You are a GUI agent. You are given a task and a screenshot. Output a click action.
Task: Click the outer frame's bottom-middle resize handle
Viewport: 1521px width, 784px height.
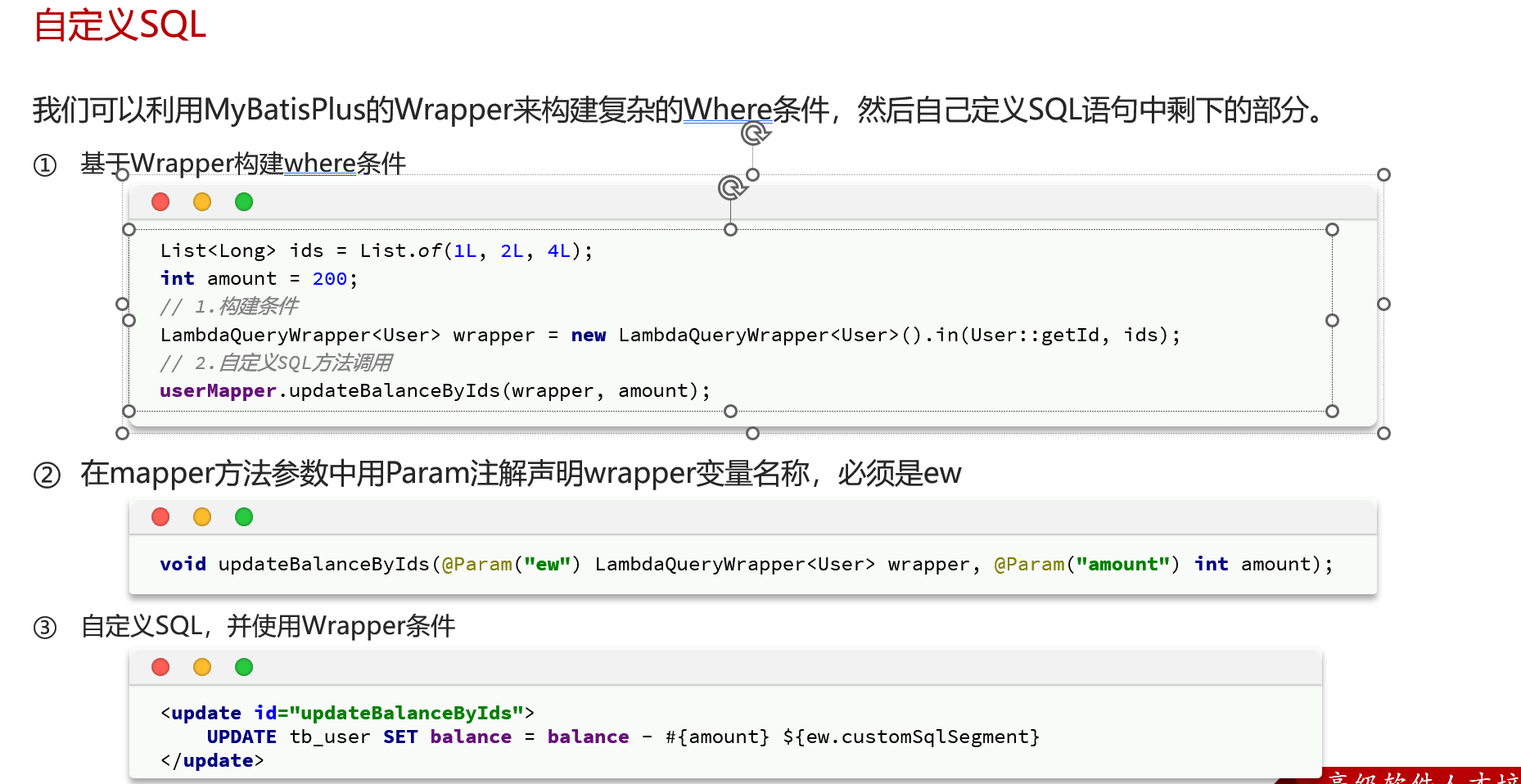pos(753,433)
